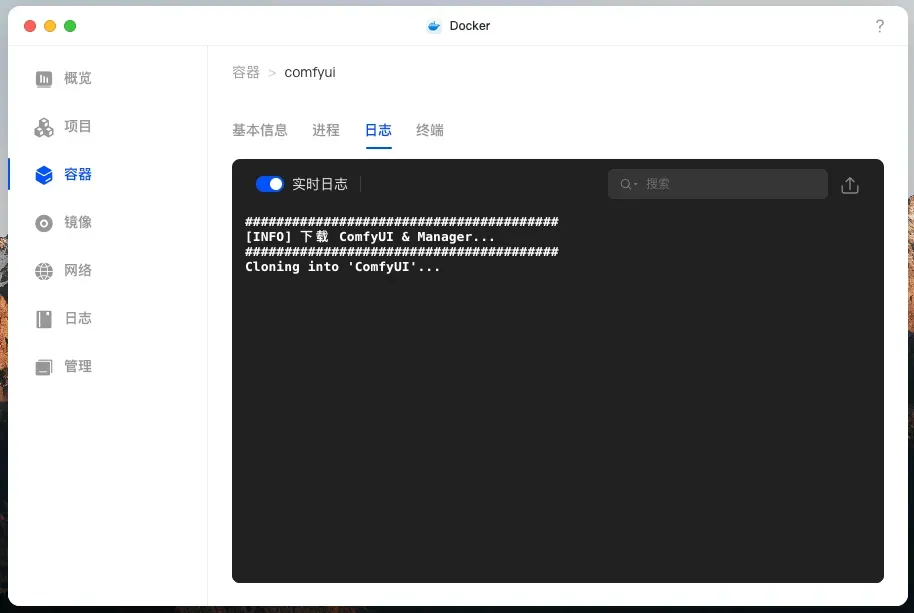Switch to the 基本信息 tab
The image size is (914, 613).
point(260,130)
